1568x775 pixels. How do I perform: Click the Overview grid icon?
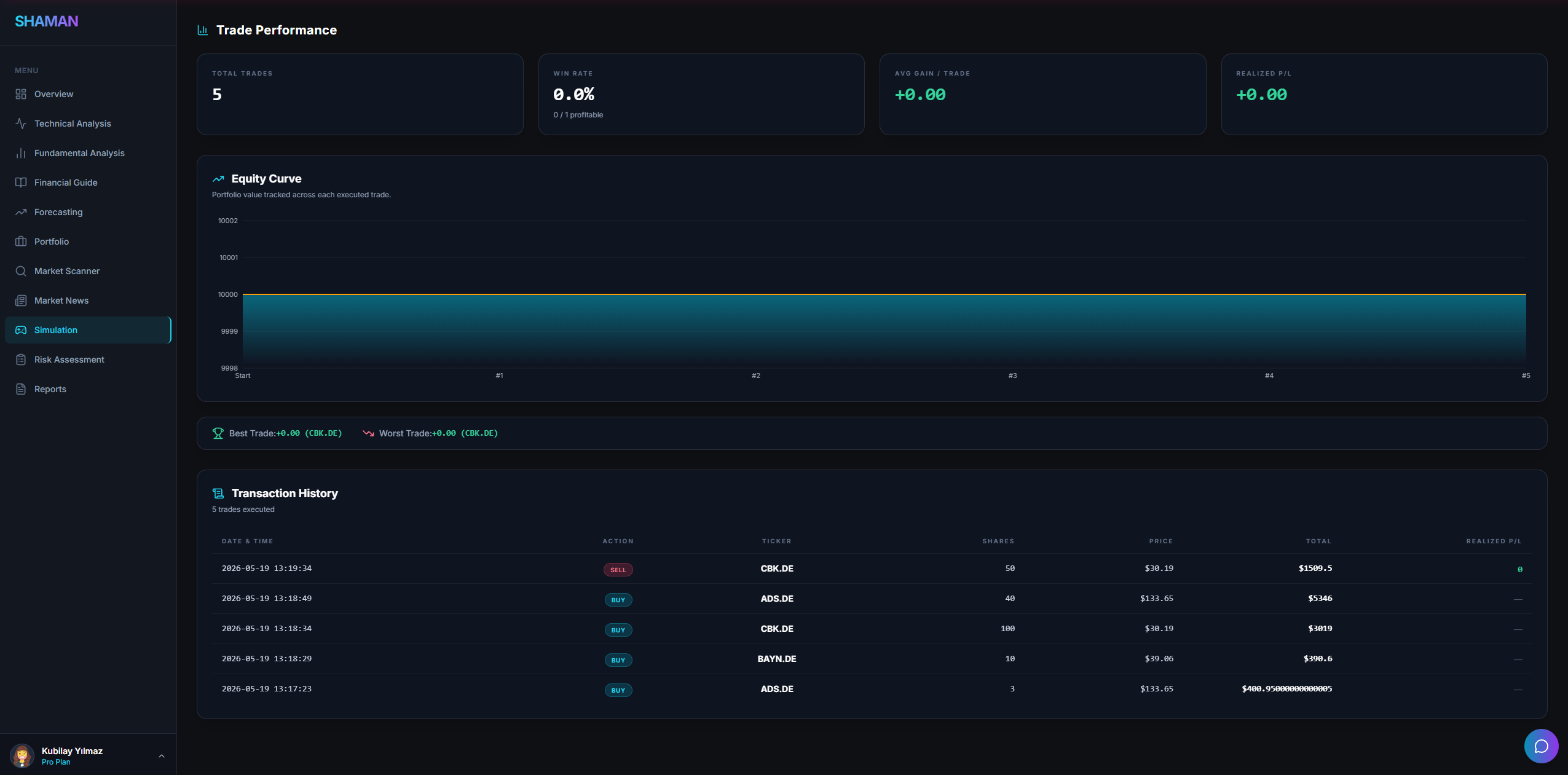pos(21,94)
